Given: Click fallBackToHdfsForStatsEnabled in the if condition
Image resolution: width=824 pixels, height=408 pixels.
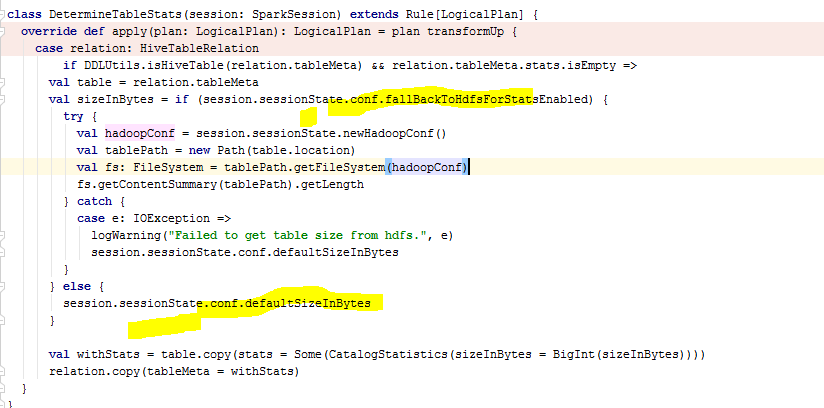Looking at the screenshot, I should [x=486, y=99].
